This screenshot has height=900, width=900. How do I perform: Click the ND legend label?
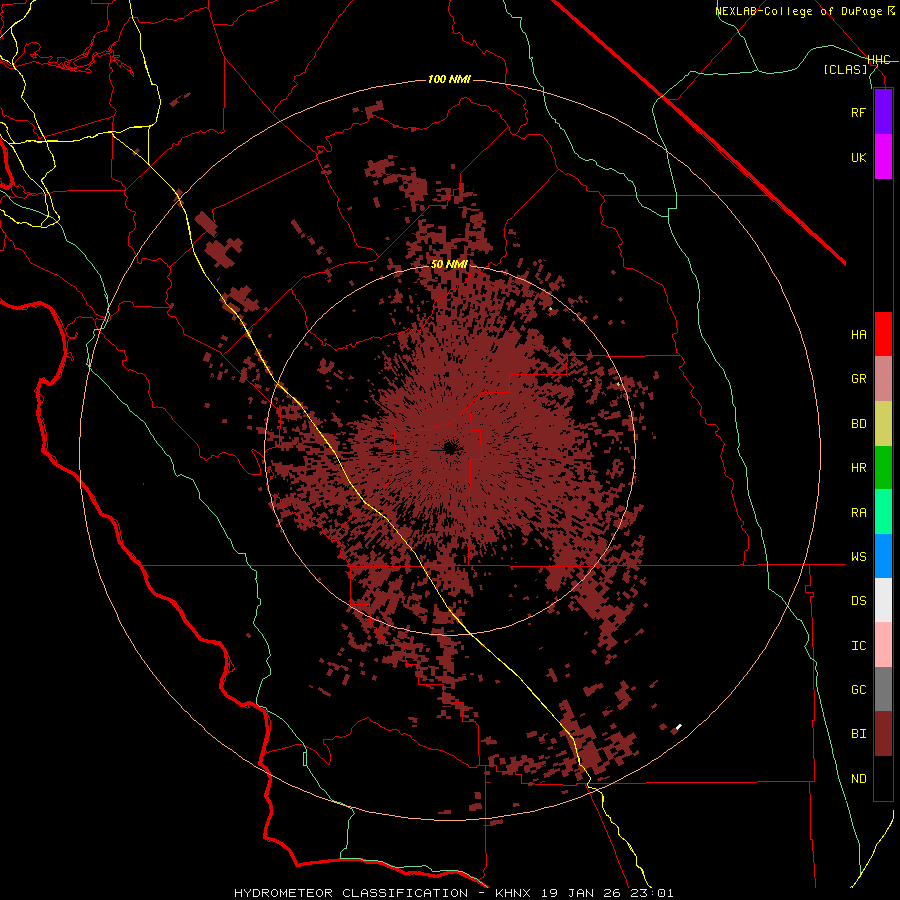(x=858, y=778)
